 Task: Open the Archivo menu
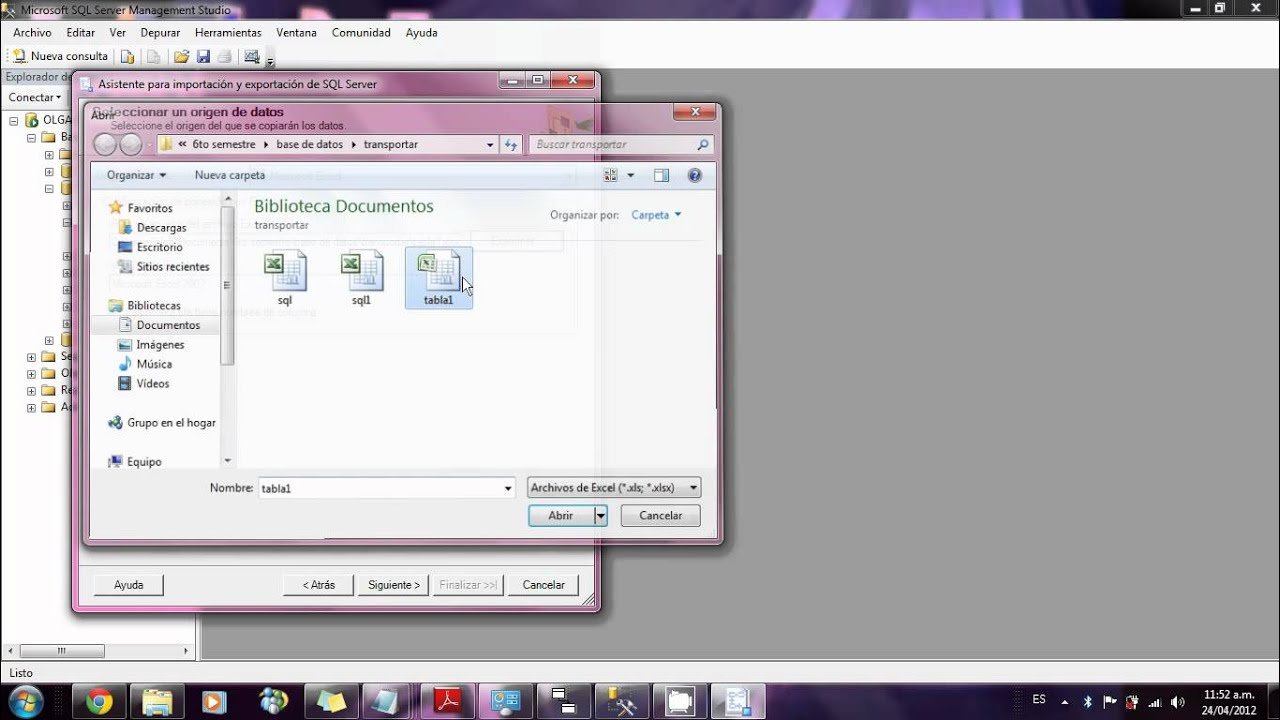click(32, 32)
